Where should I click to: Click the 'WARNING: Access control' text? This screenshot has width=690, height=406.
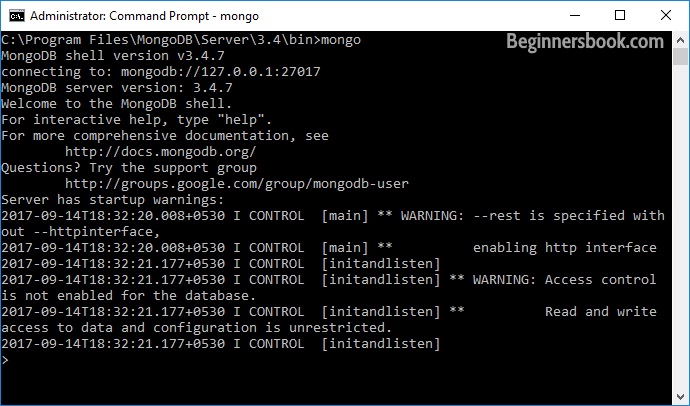coord(564,280)
